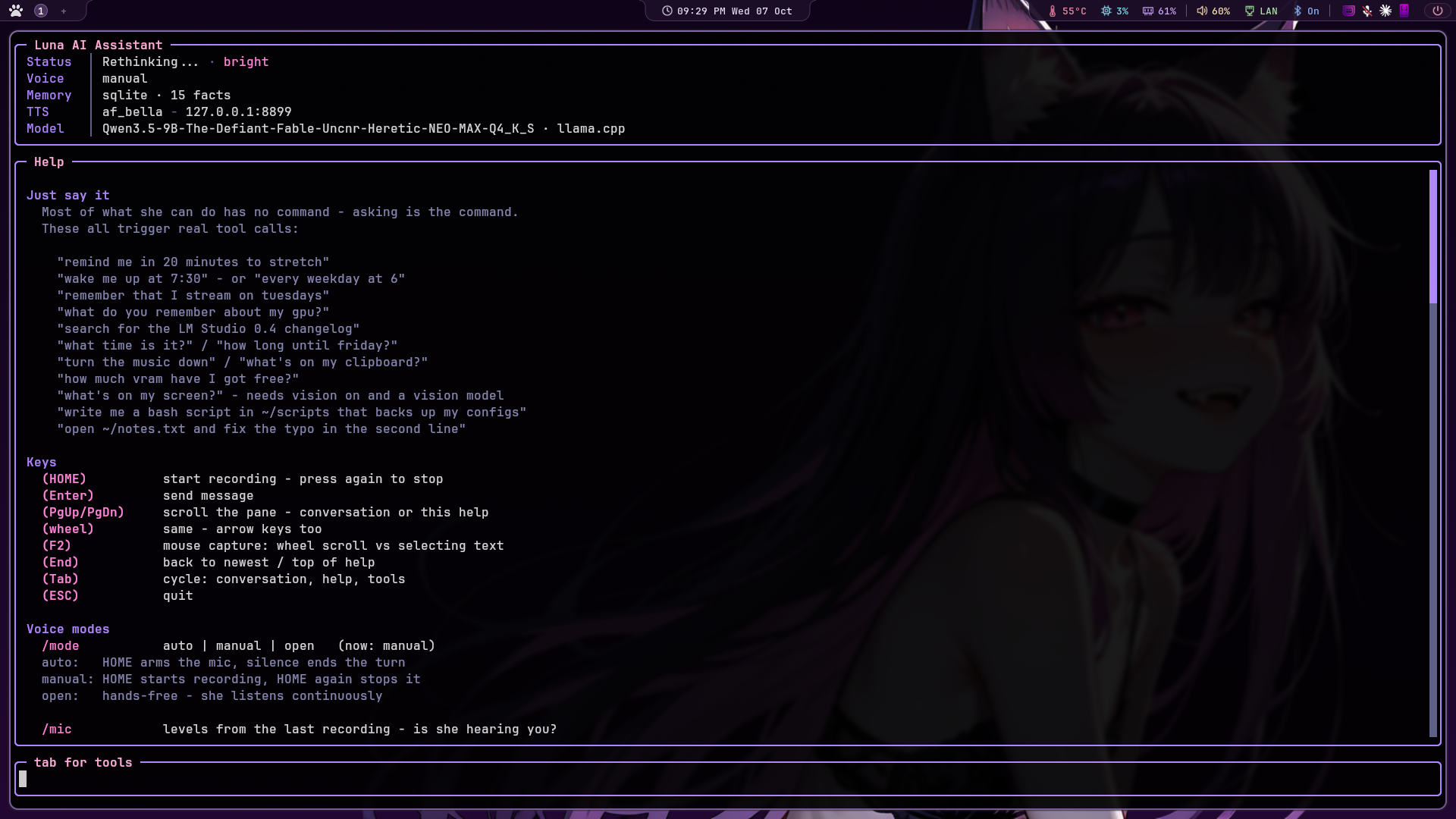This screenshot has width=1456, height=819.
Task: Click the Qwen3.5-9B model name text
Action: point(318,129)
